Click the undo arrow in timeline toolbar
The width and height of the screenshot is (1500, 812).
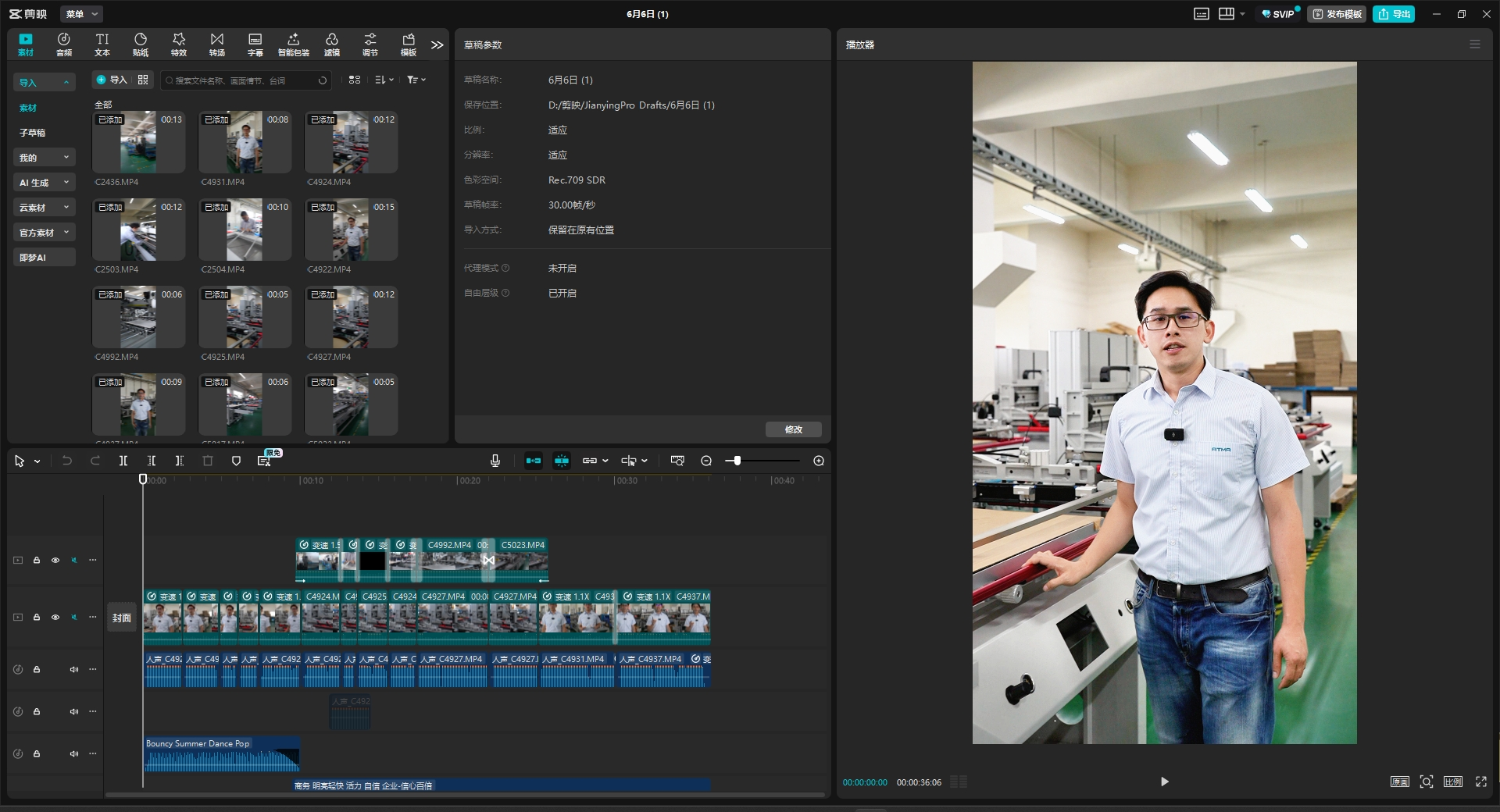pos(67,461)
